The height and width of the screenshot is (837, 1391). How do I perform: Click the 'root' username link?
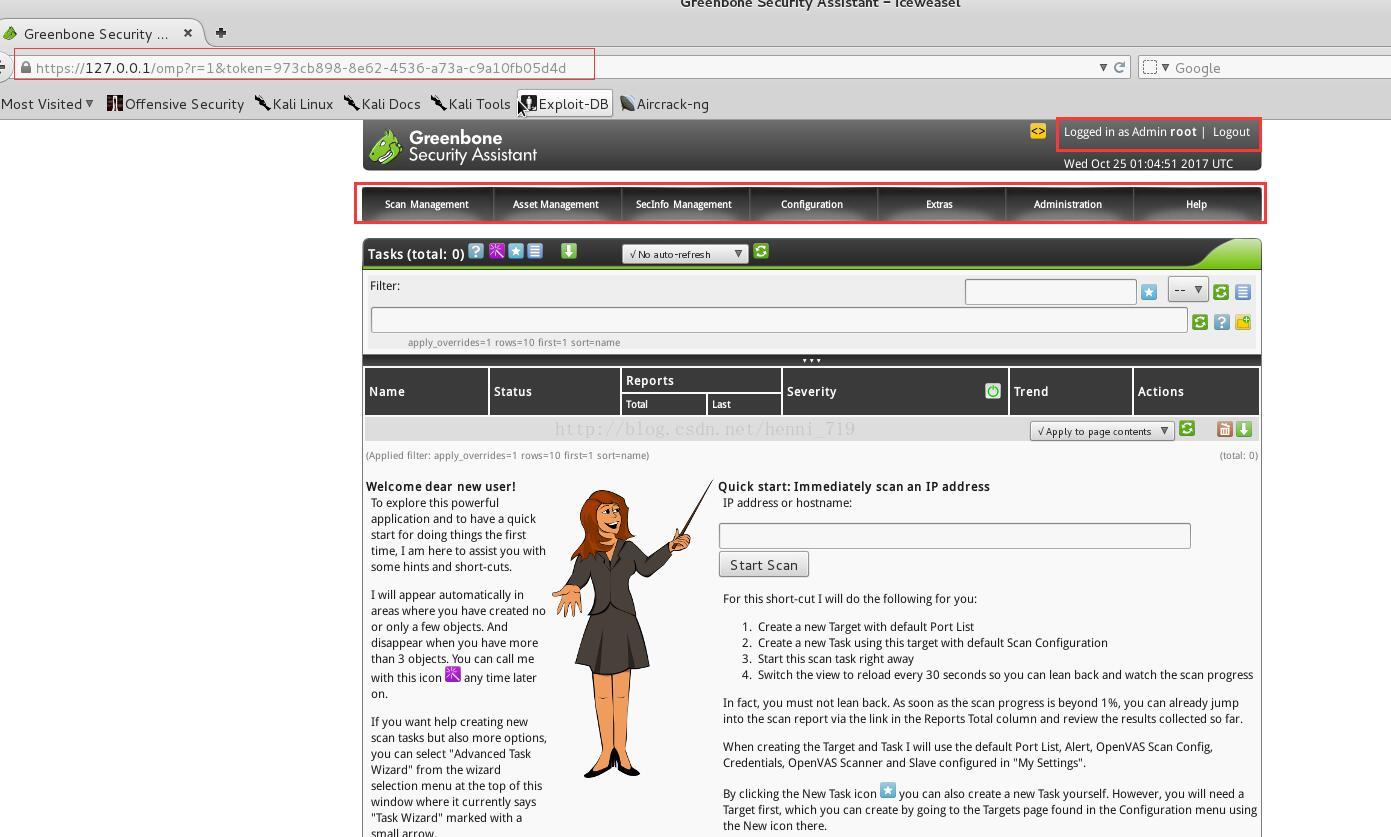point(1183,132)
